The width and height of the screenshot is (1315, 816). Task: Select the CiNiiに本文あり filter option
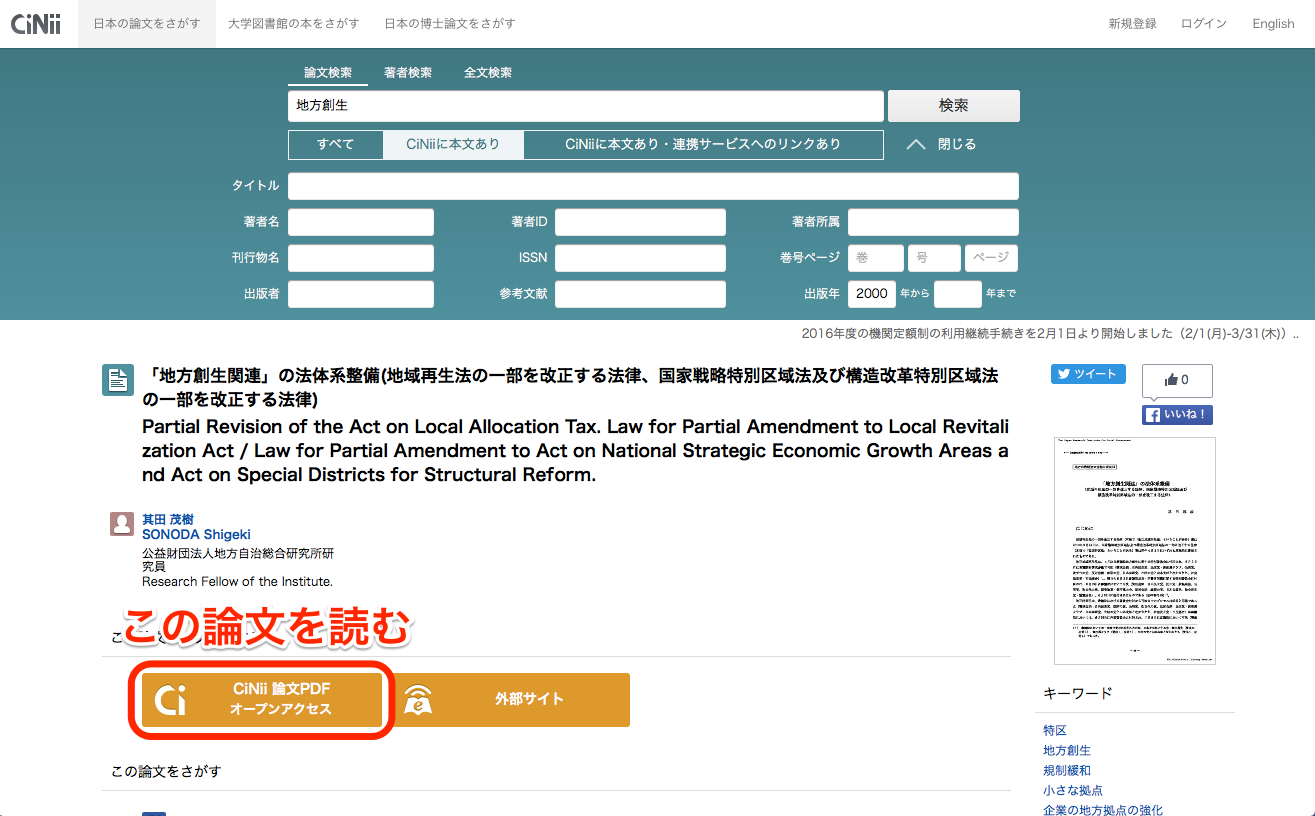(x=453, y=144)
